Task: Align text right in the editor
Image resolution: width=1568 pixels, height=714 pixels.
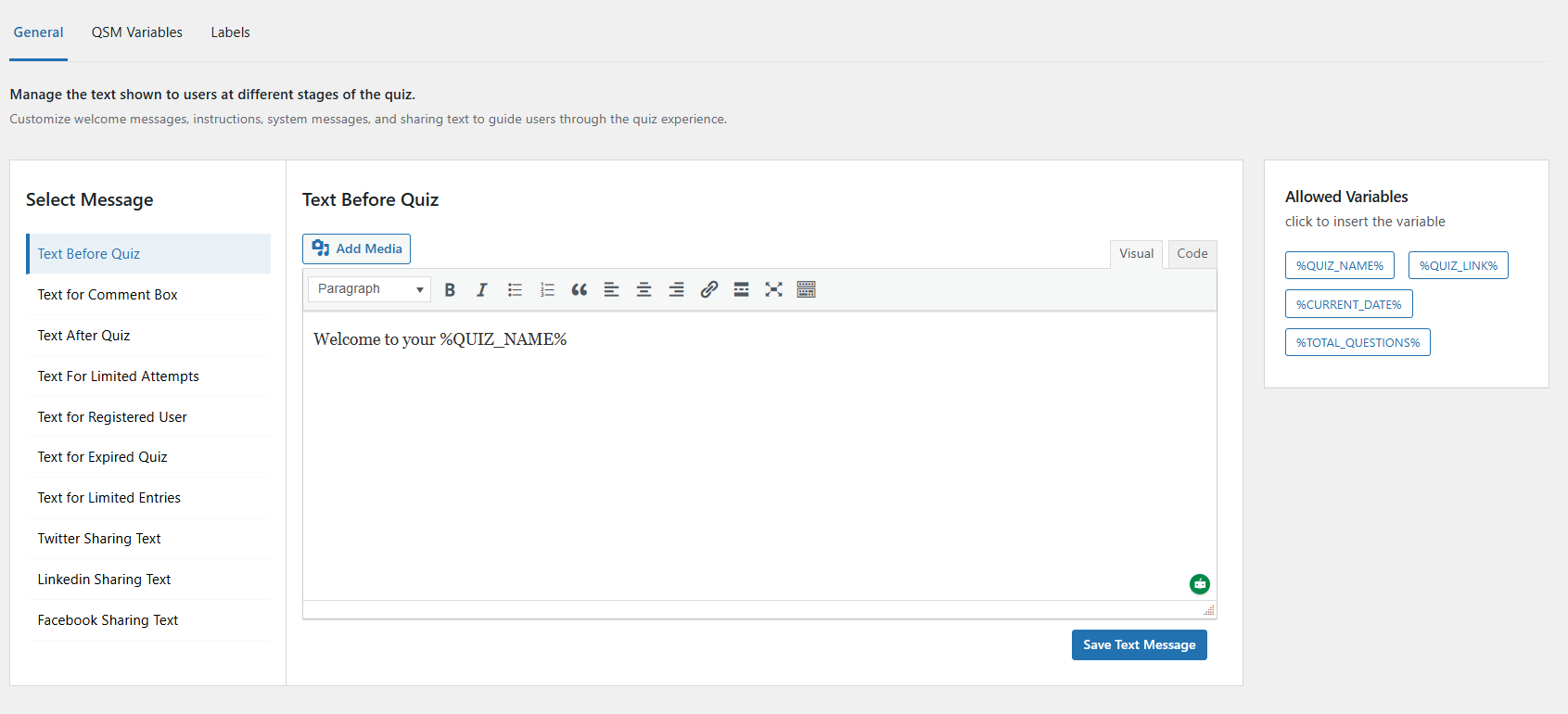Action: click(677, 289)
